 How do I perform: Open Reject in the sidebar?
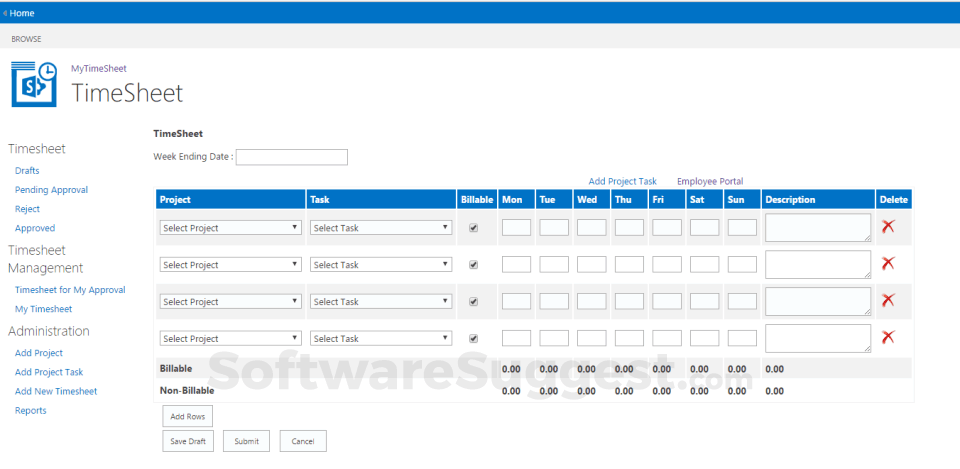click(x=27, y=209)
